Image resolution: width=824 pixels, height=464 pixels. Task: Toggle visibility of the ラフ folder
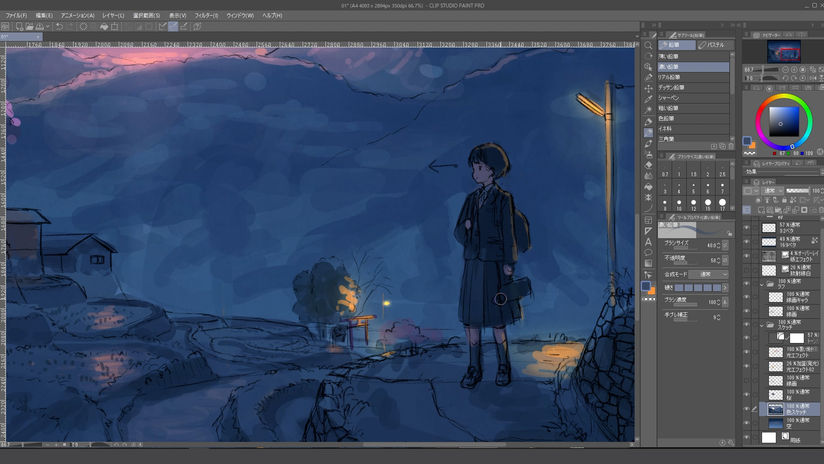point(747,284)
